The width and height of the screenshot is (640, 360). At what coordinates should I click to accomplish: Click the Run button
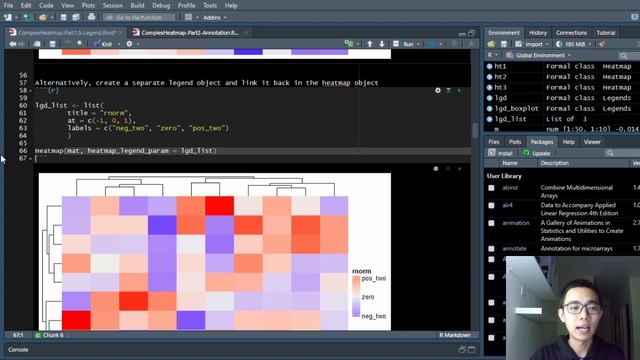403,44
